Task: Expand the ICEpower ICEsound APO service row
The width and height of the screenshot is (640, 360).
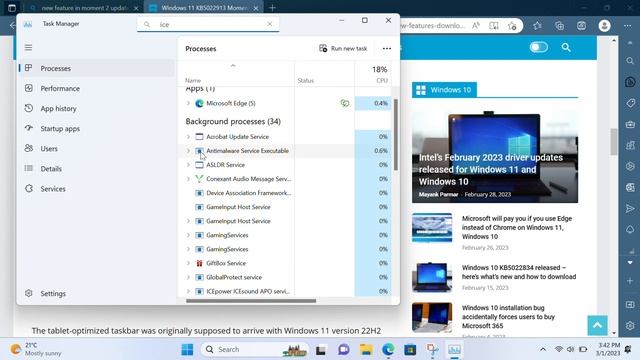Action: click(188, 291)
